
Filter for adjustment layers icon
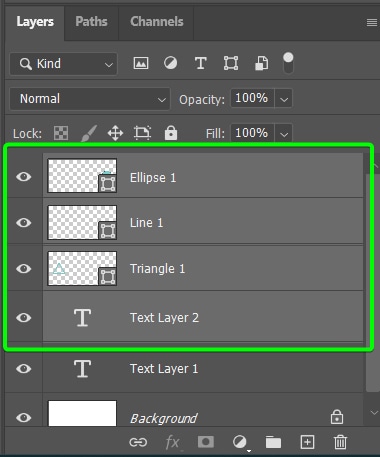click(170, 63)
